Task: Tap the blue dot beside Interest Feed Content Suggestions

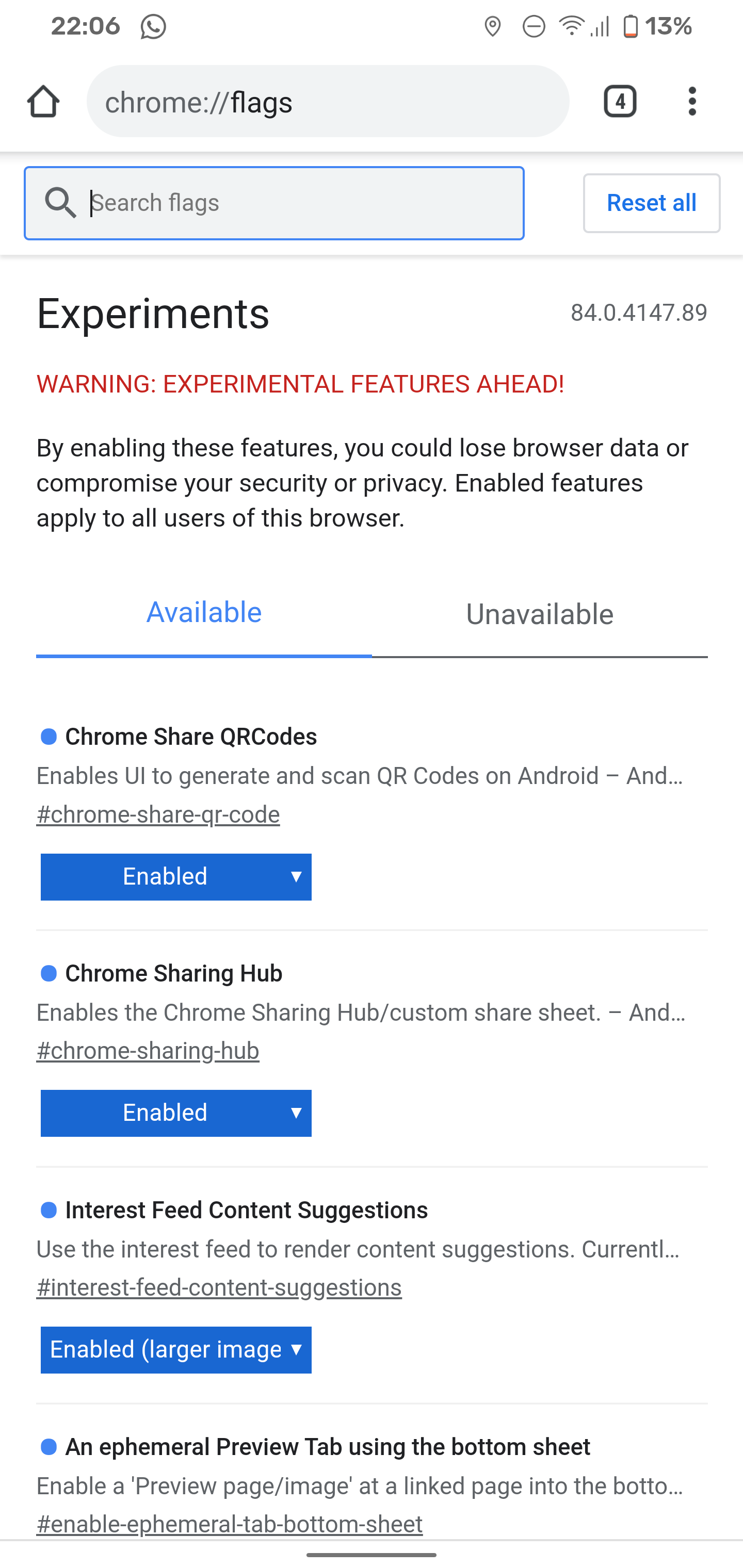Action: tap(49, 1210)
